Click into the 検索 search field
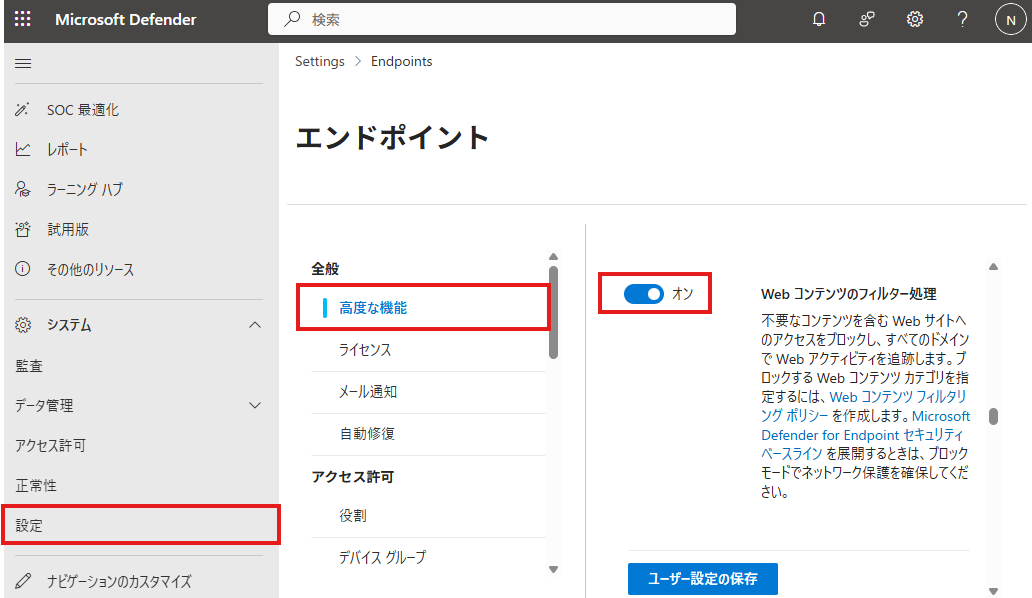 click(502, 19)
